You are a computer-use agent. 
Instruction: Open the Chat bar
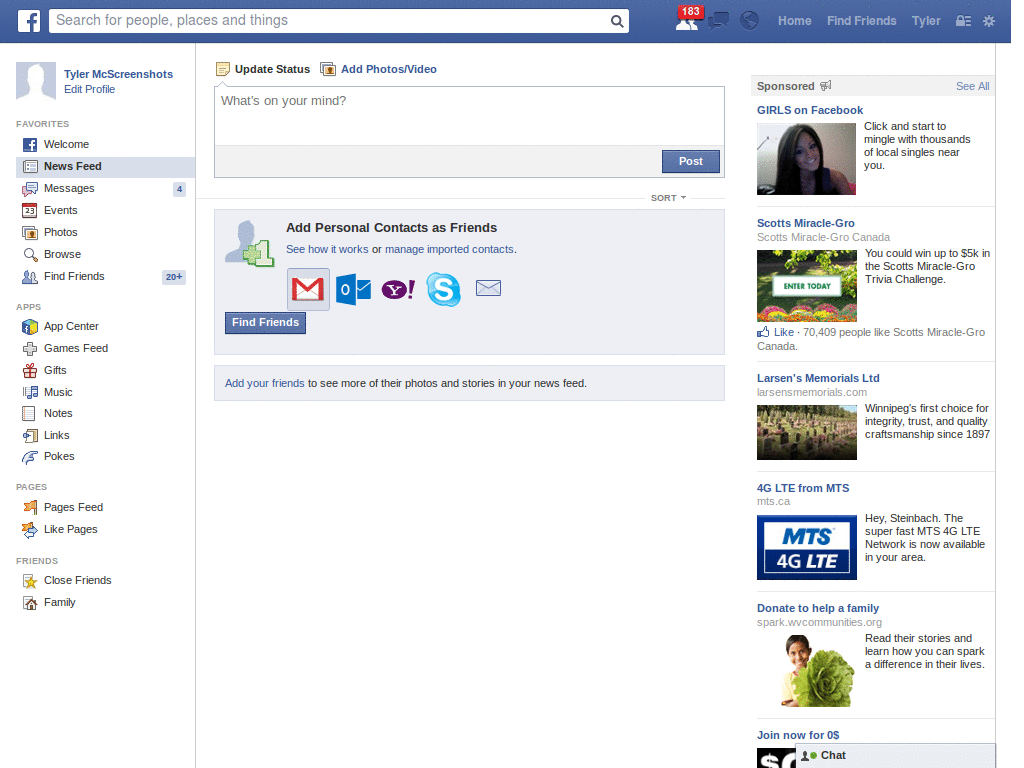tap(895, 756)
